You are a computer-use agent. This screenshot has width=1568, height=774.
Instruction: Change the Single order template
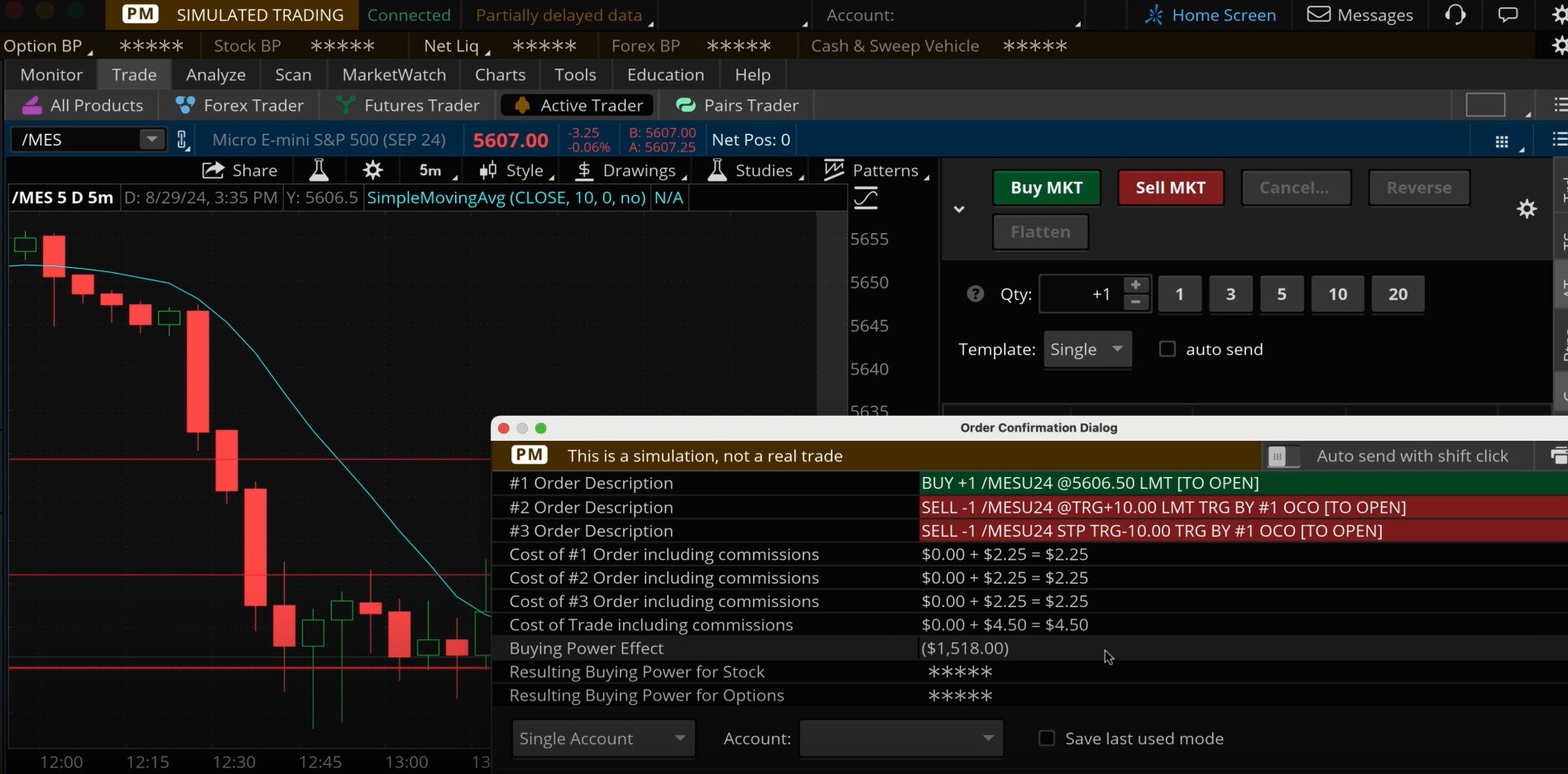[1086, 349]
